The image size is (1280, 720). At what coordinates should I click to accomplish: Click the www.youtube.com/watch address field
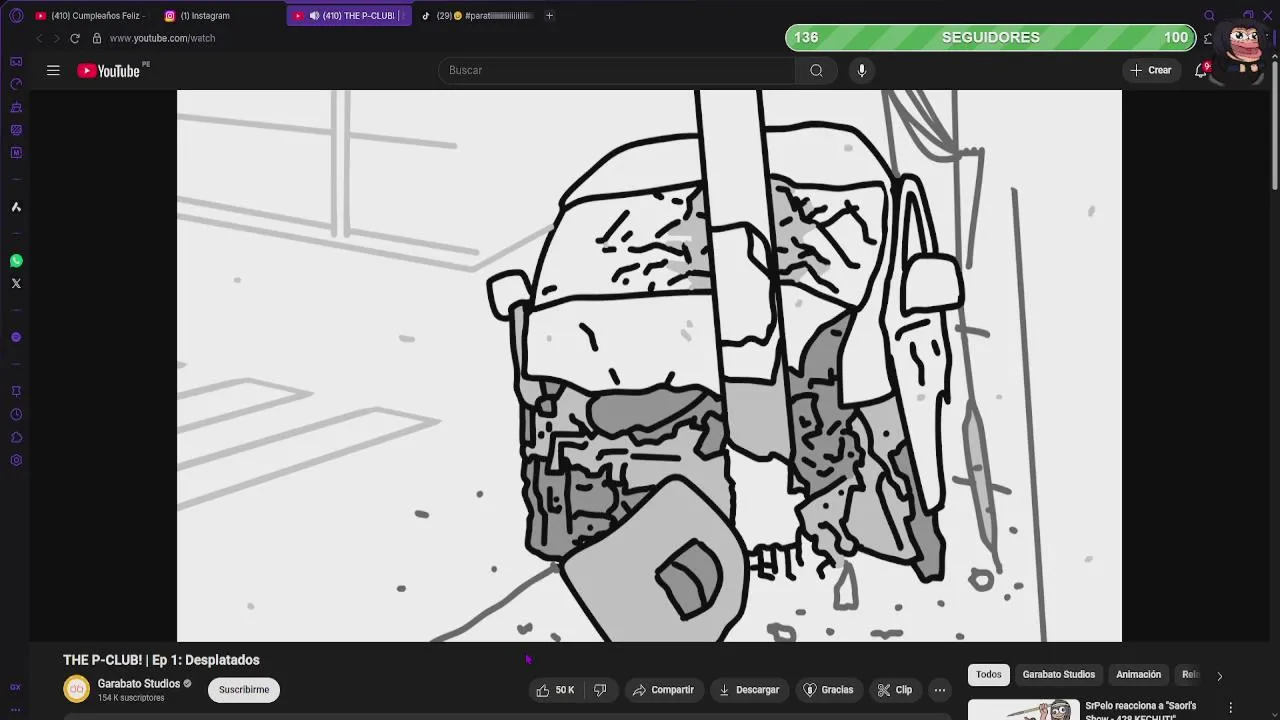click(x=162, y=38)
